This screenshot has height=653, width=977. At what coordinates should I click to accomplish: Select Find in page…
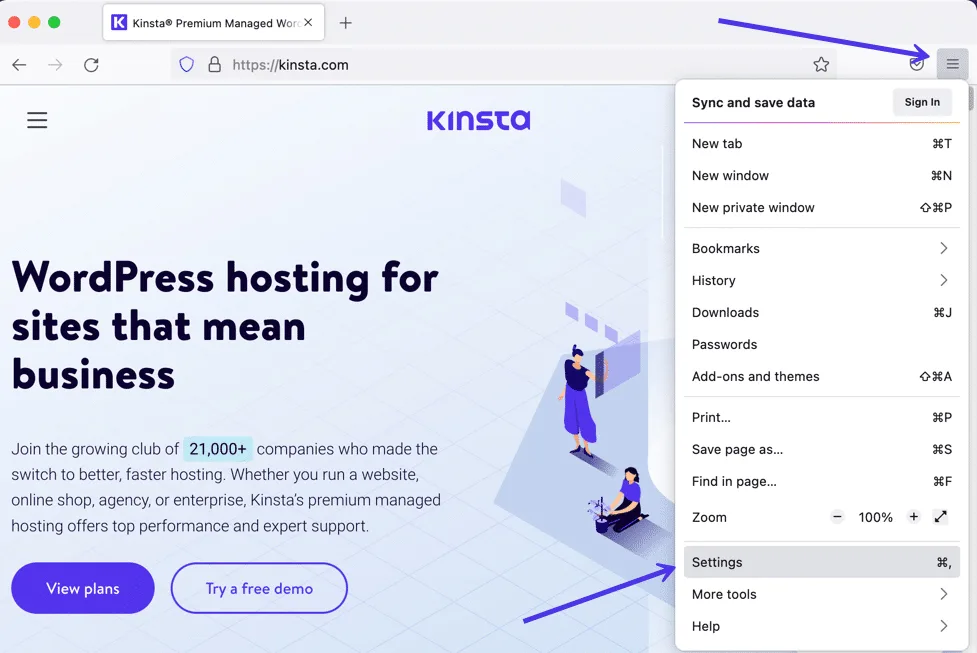[x=821, y=482]
